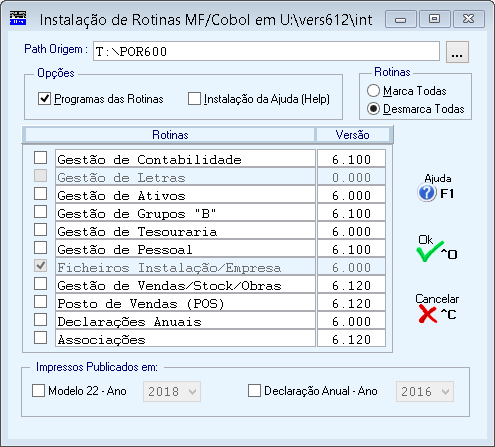Open the Declaração Anual year dropdown
This screenshot has height=447, width=495.
pyautogui.click(x=425, y=391)
